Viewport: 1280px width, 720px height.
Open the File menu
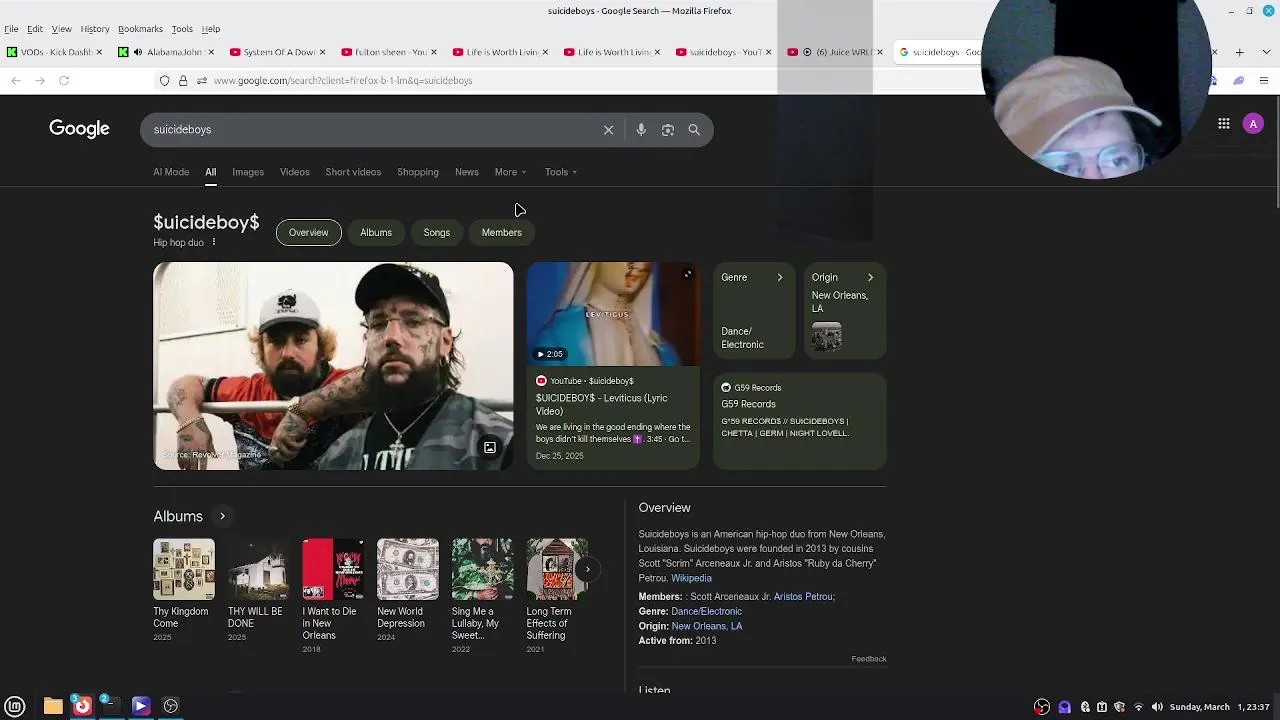pos(11,29)
